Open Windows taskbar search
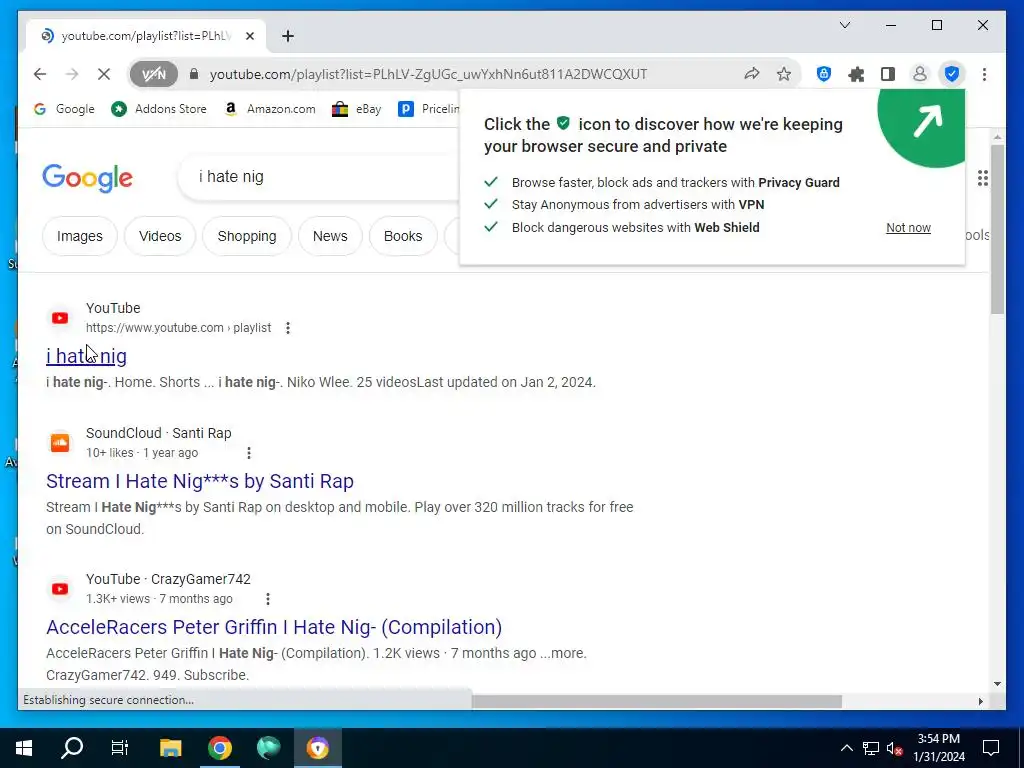Image resolution: width=1024 pixels, height=768 pixels. tap(72, 748)
